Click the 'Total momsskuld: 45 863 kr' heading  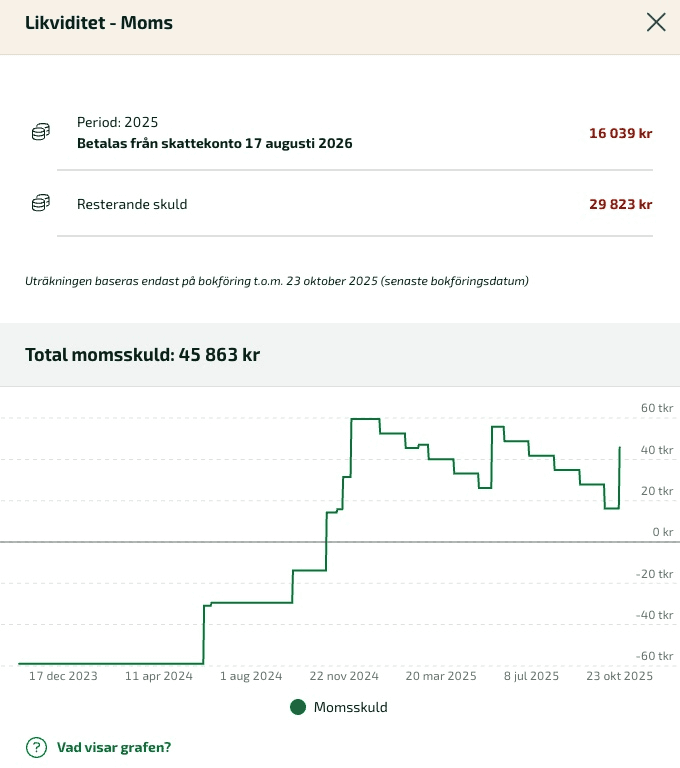click(x=142, y=355)
